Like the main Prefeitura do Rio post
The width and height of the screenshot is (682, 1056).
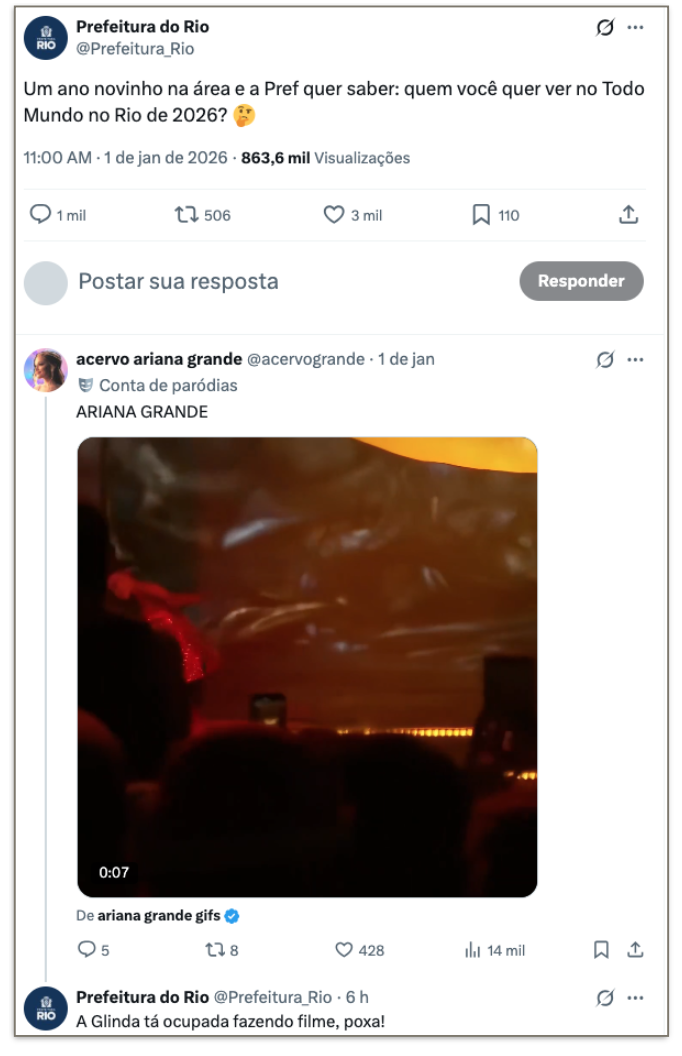click(334, 215)
